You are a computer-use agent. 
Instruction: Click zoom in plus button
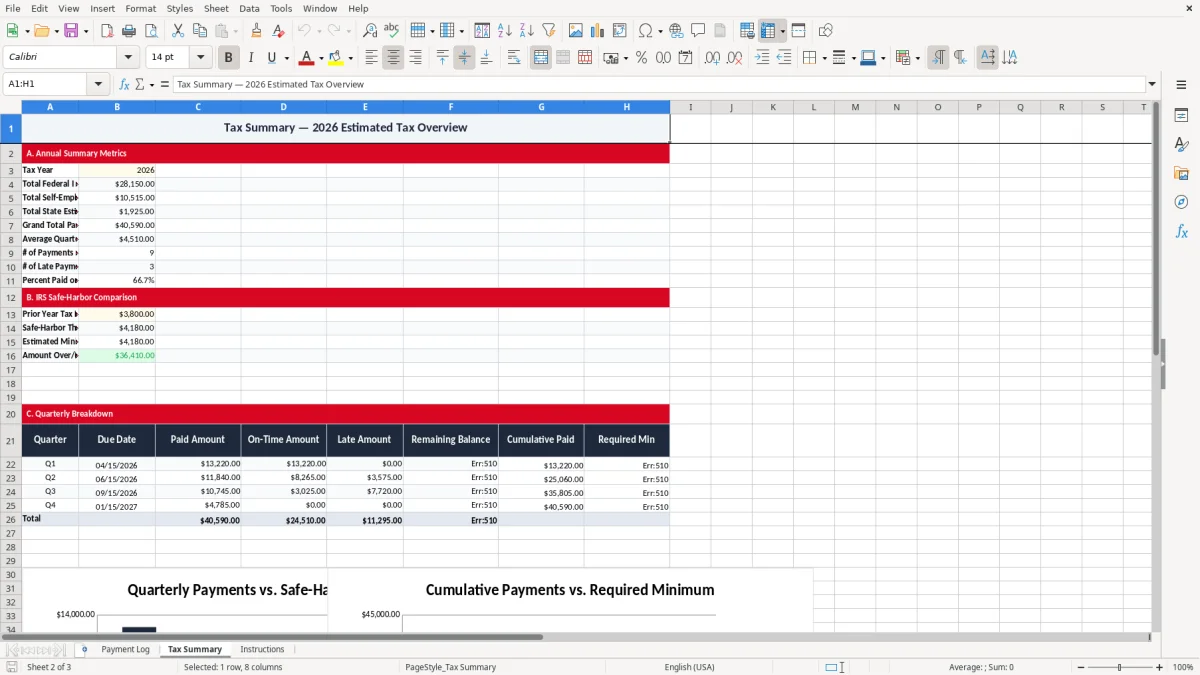[x=1160, y=667]
